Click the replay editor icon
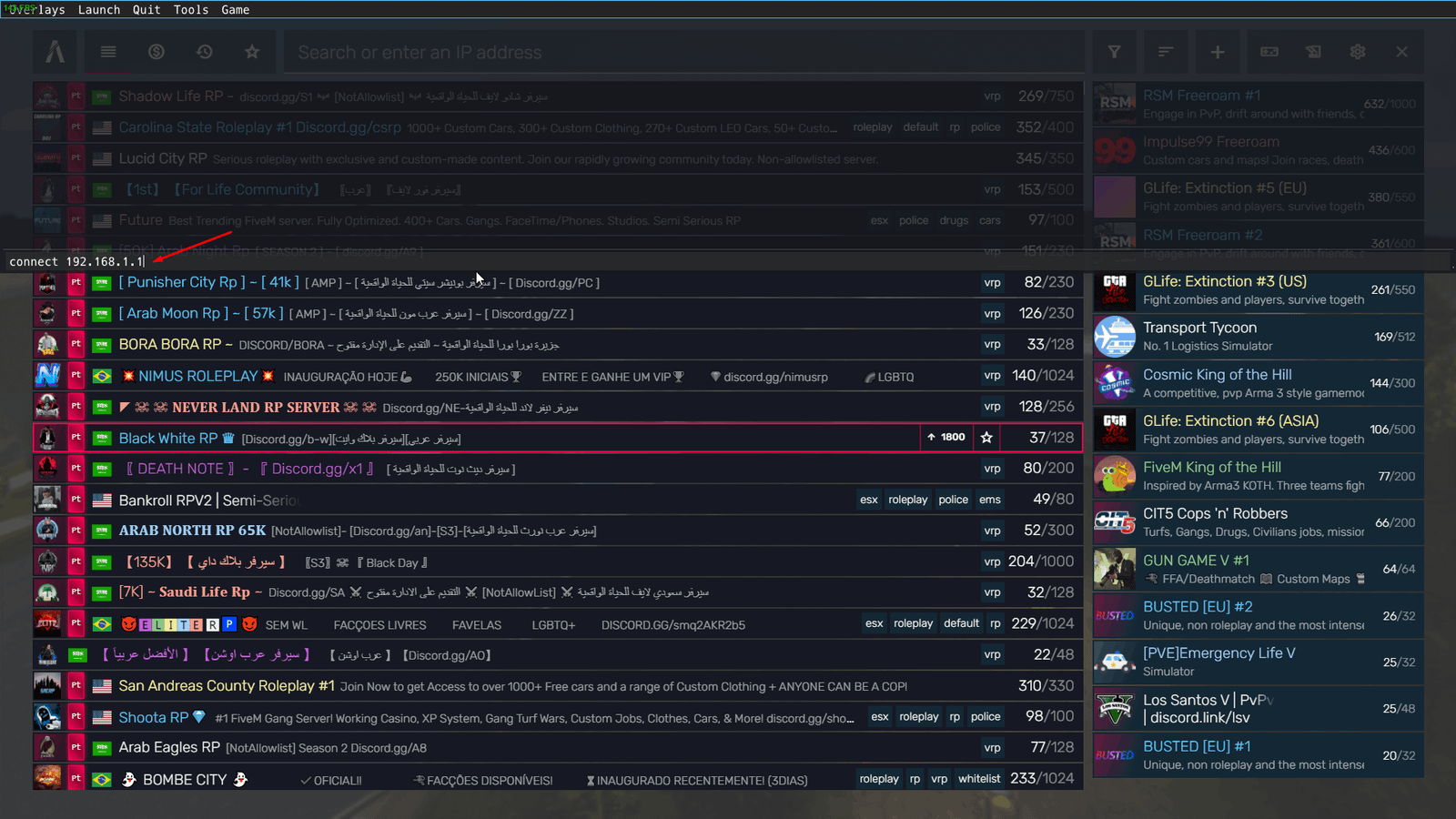 click(x=1313, y=52)
